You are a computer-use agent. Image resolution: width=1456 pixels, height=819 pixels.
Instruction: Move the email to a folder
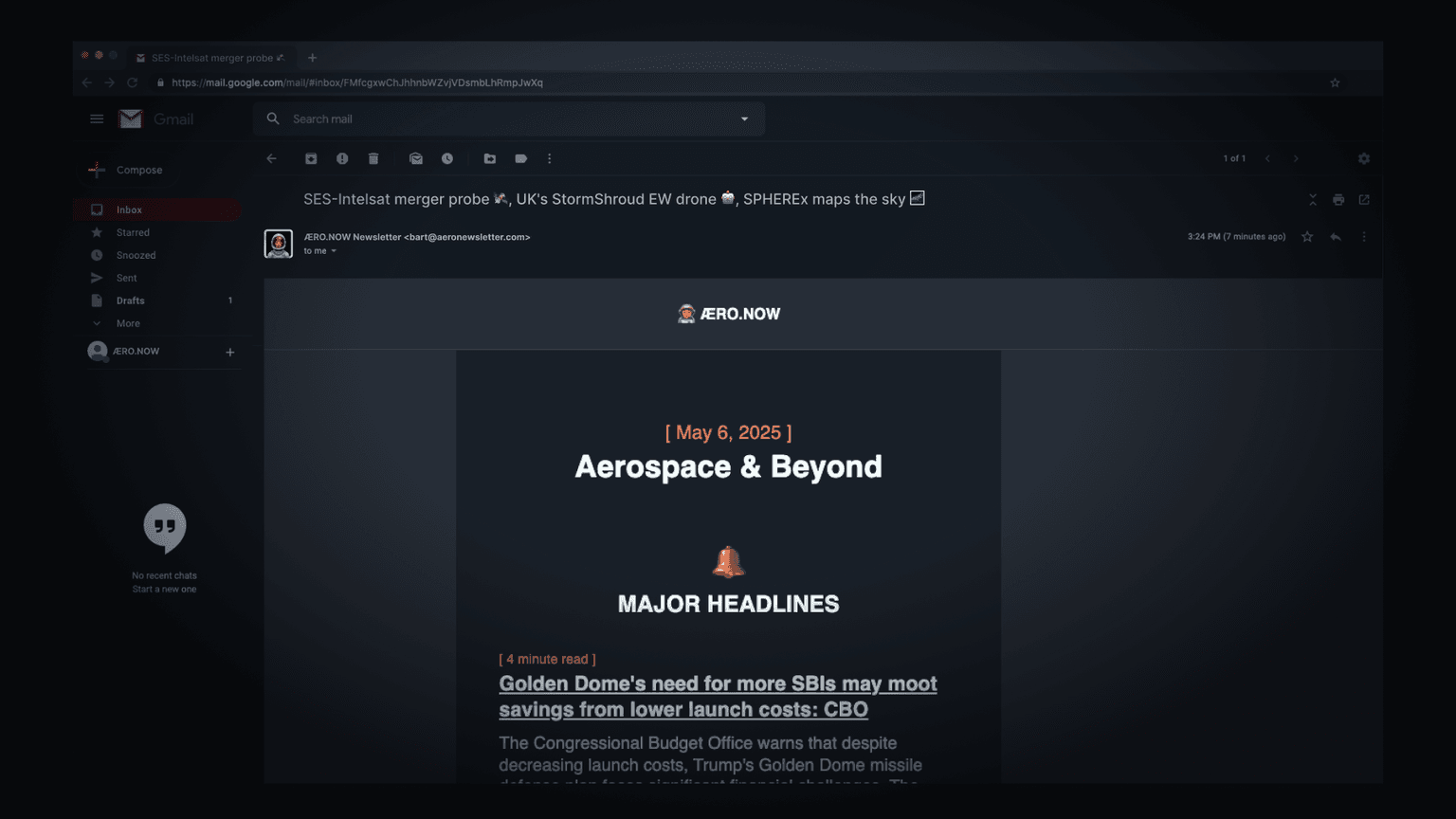tap(489, 158)
